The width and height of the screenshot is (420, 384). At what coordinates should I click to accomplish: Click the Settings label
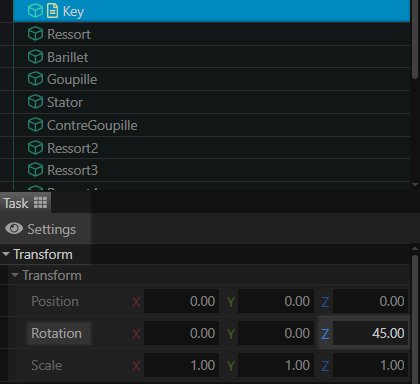pos(52,229)
